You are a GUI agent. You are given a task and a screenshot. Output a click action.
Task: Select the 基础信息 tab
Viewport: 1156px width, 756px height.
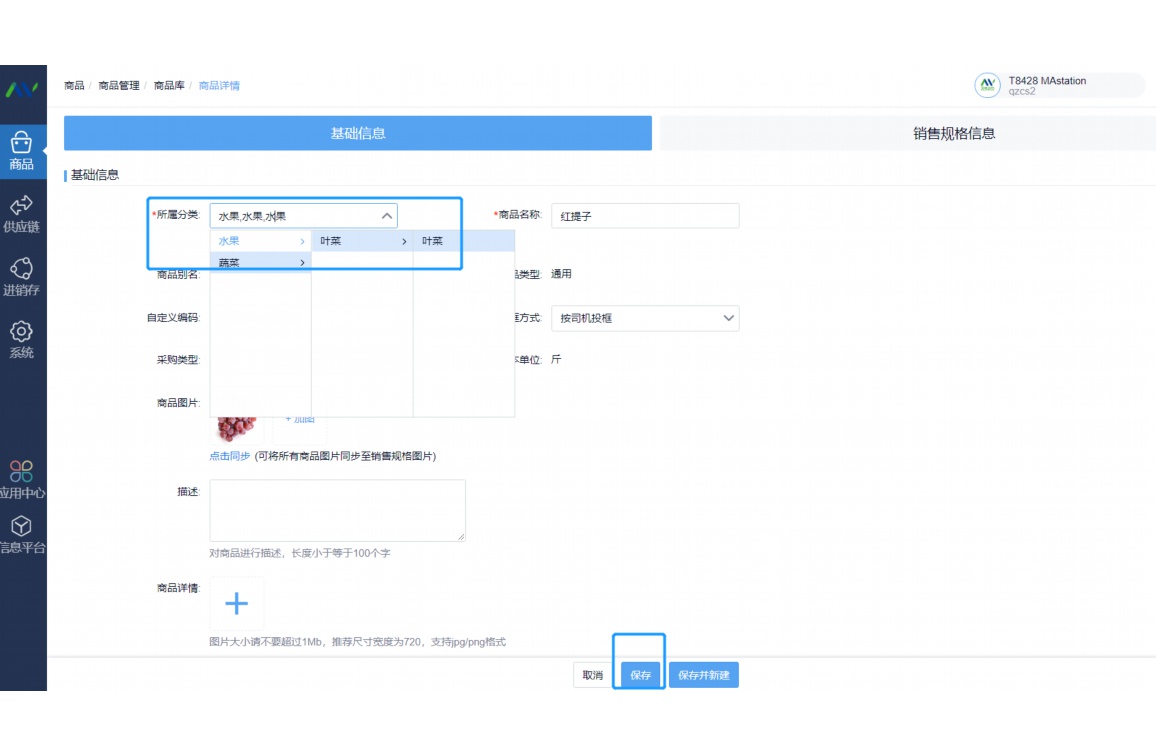tap(358, 133)
